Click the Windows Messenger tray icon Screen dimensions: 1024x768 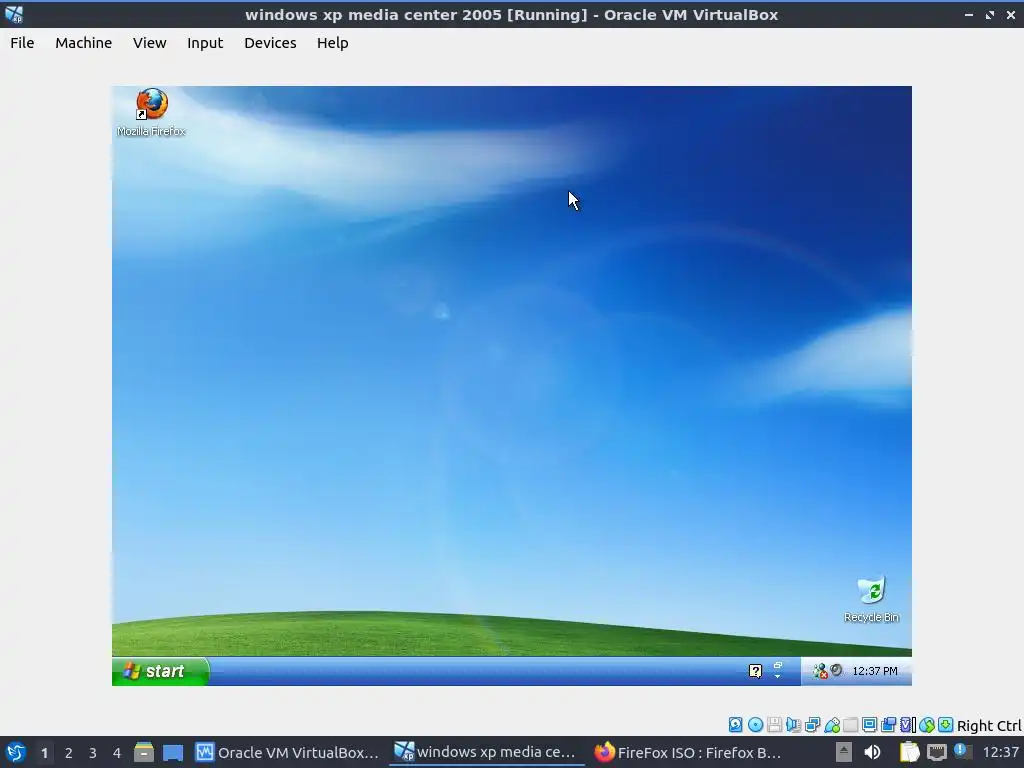820,671
